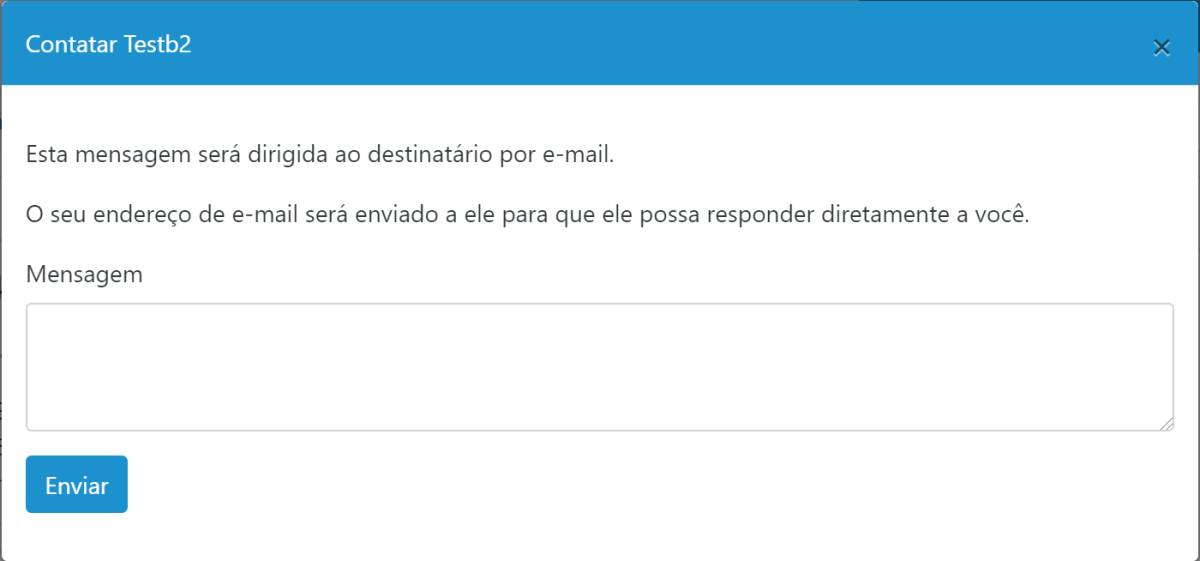This screenshot has width=1200, height=561.
Task: Click the "Contatar Testb2" dialog title
Action: coord(108,45)
